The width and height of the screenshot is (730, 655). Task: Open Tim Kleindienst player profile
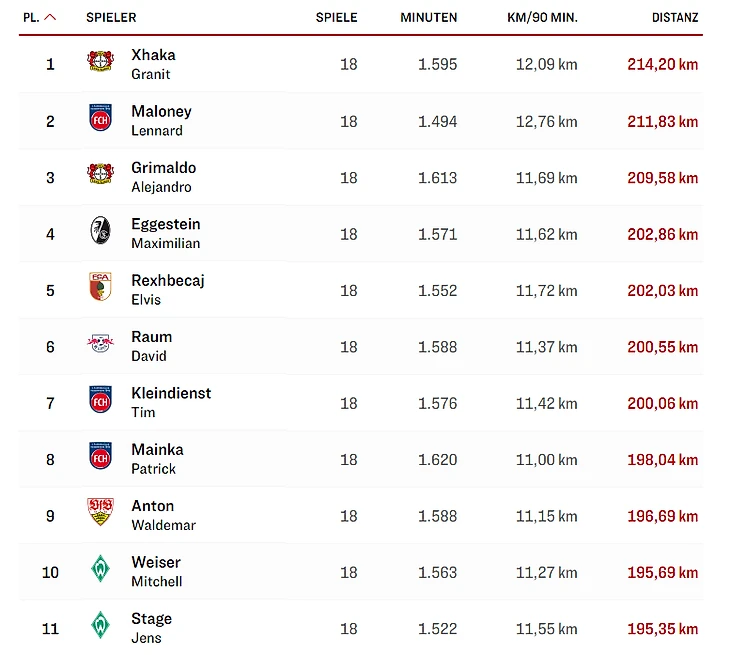tap(171, 402)
